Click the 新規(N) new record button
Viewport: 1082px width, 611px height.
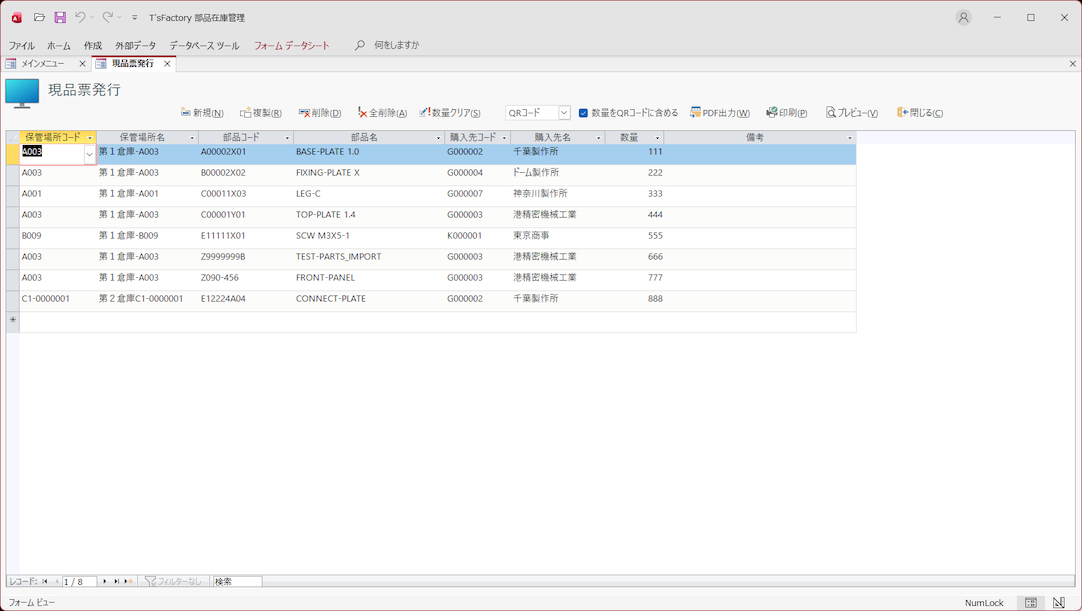pos(202,113)
